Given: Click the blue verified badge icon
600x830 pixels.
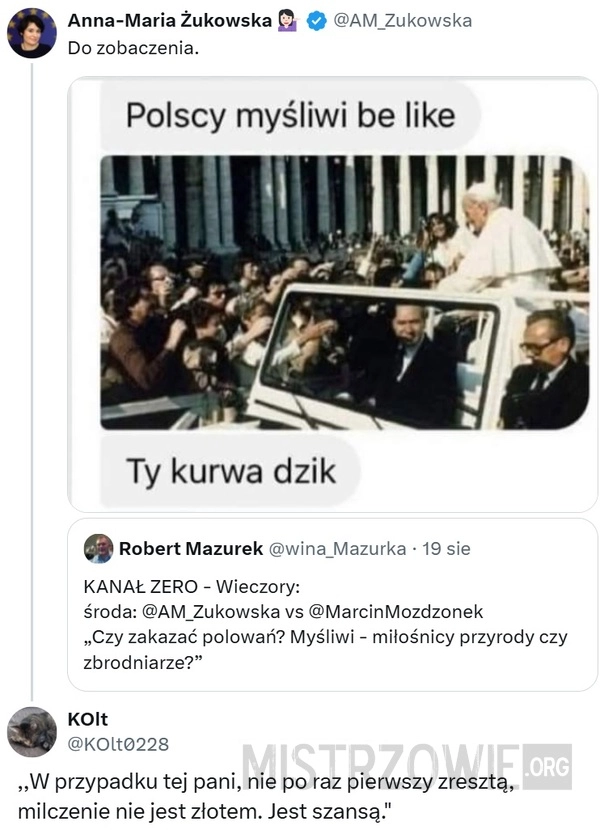Looking at the screenshot, I should (317, 21).
